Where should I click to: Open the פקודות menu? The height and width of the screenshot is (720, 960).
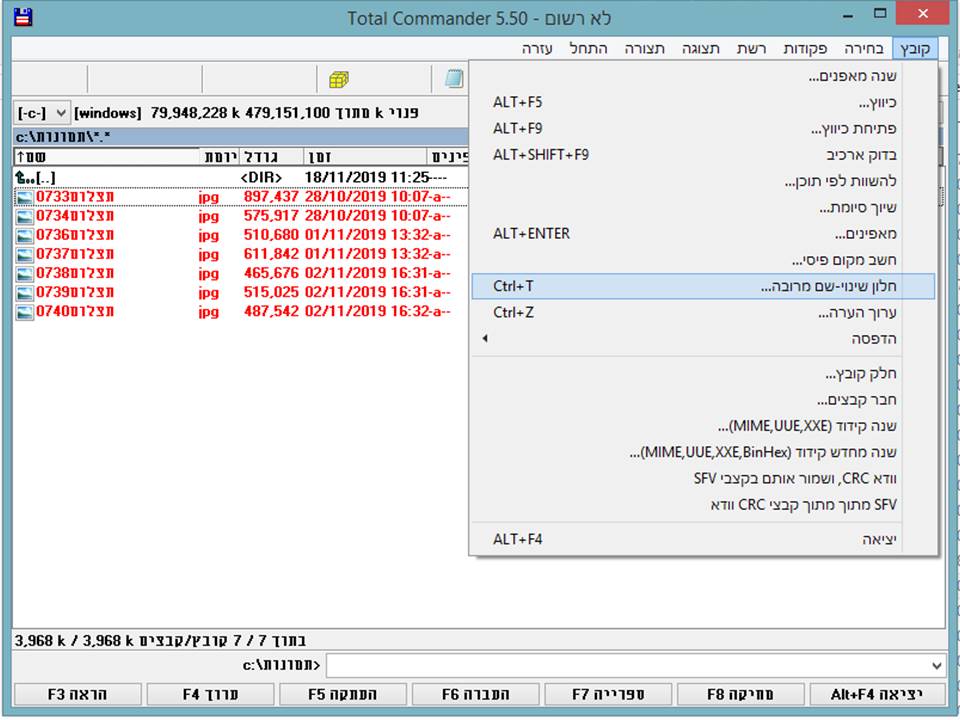(x=805, y=48)
